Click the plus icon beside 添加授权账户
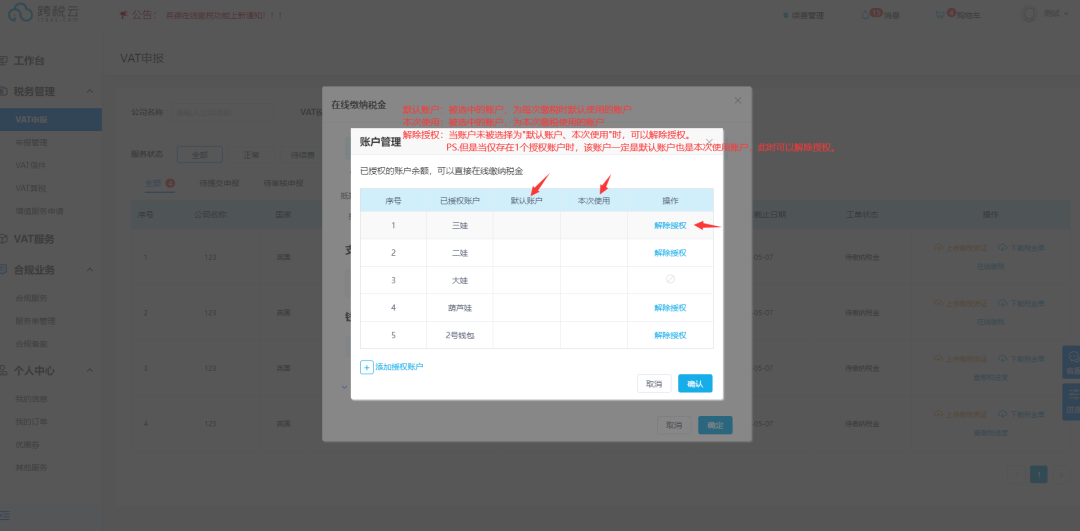The image size is (1080, 531). click(366, 367)
